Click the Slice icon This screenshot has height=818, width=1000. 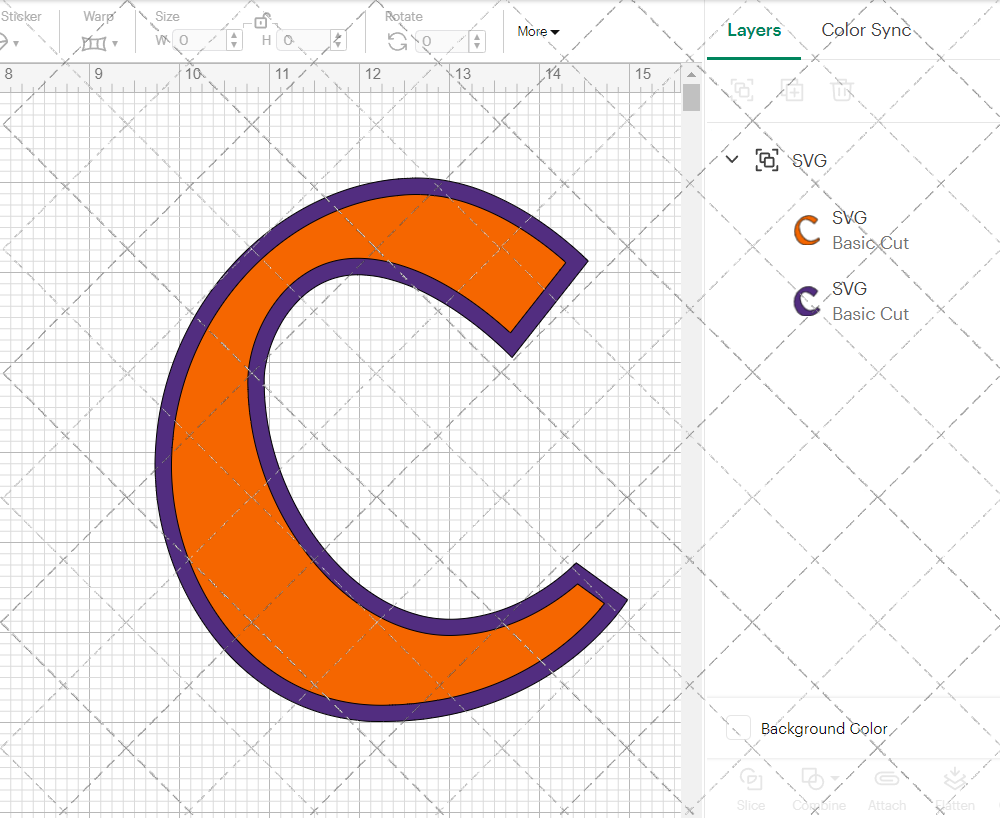(751, 780)
